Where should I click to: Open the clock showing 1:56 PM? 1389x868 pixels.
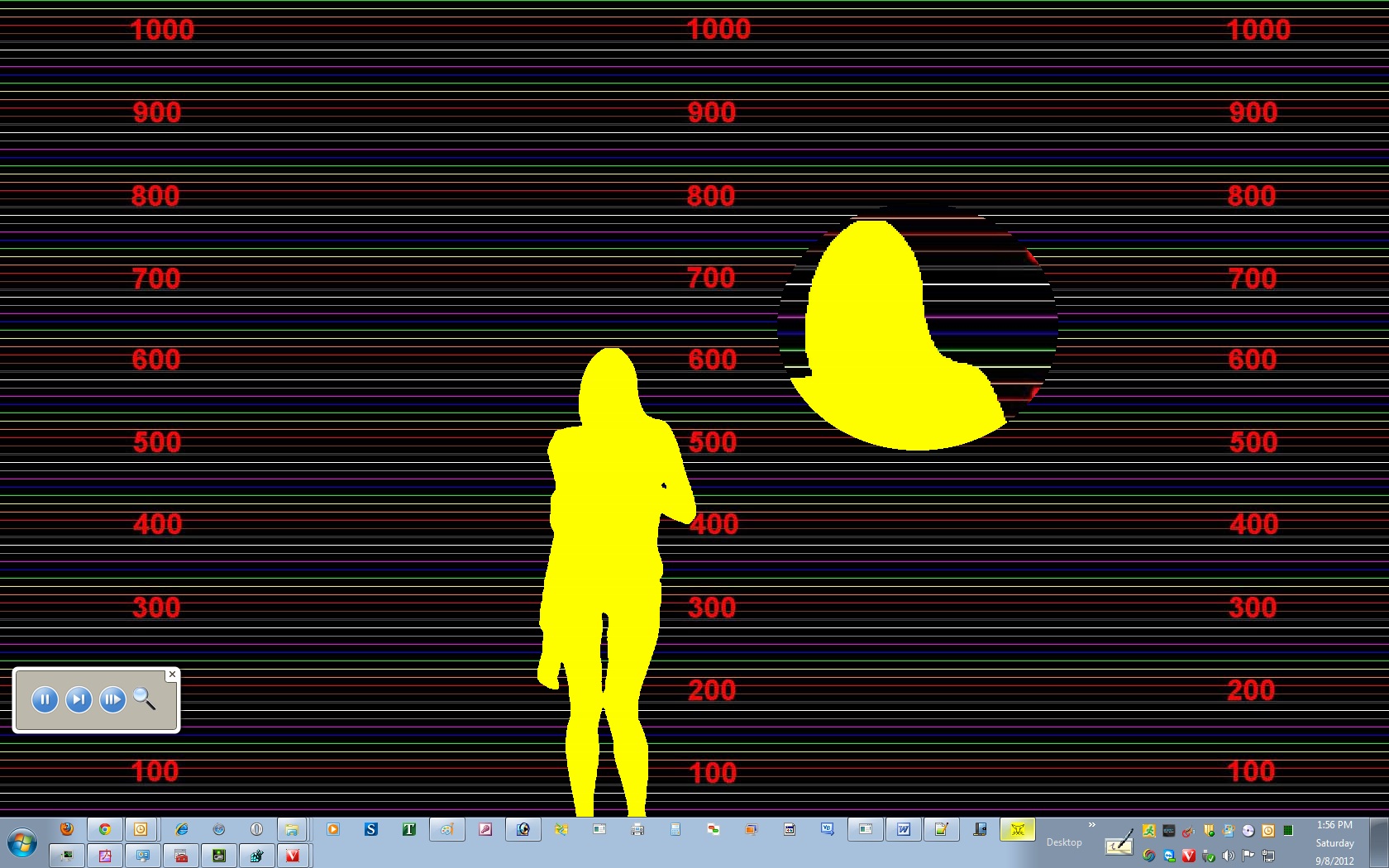[x=1334, y=825]
